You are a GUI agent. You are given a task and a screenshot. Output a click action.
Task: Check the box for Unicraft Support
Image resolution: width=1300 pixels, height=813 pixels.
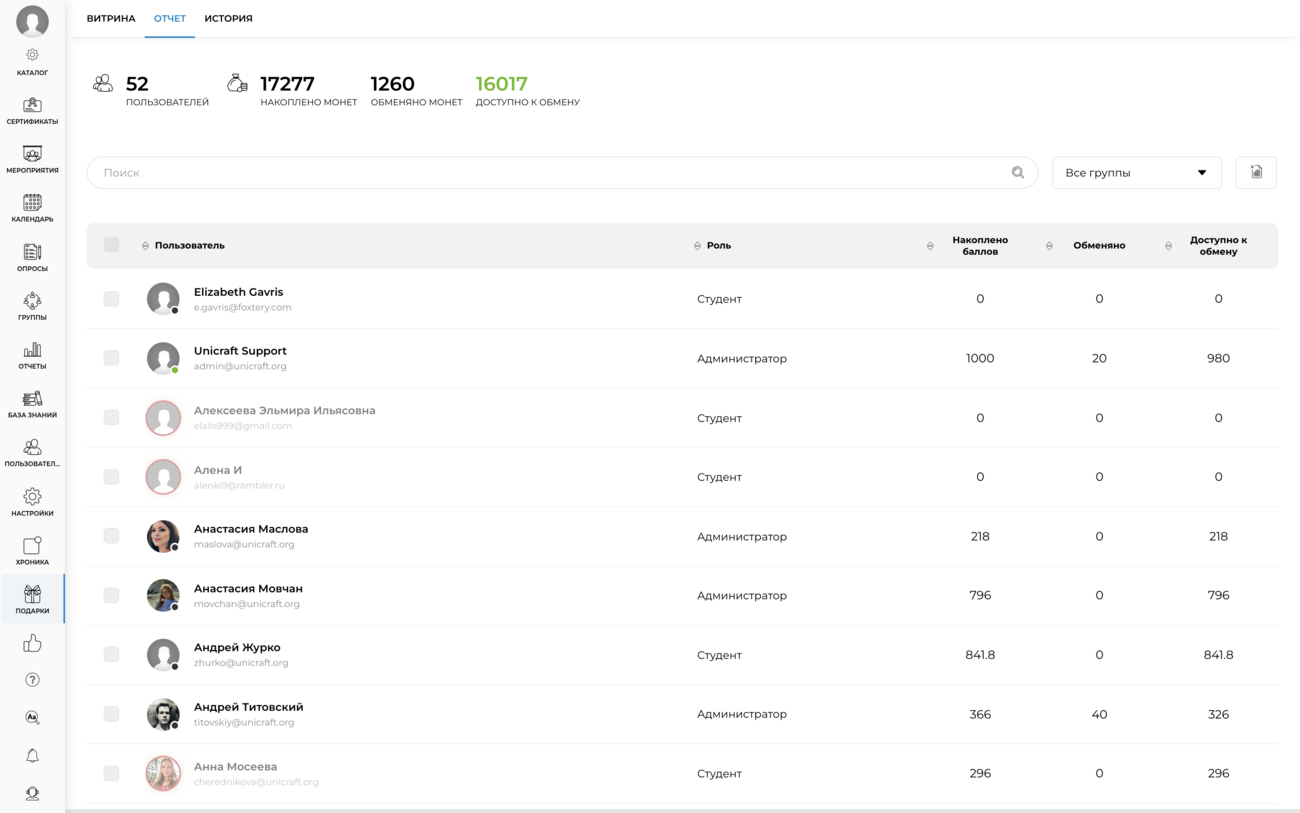111,358
